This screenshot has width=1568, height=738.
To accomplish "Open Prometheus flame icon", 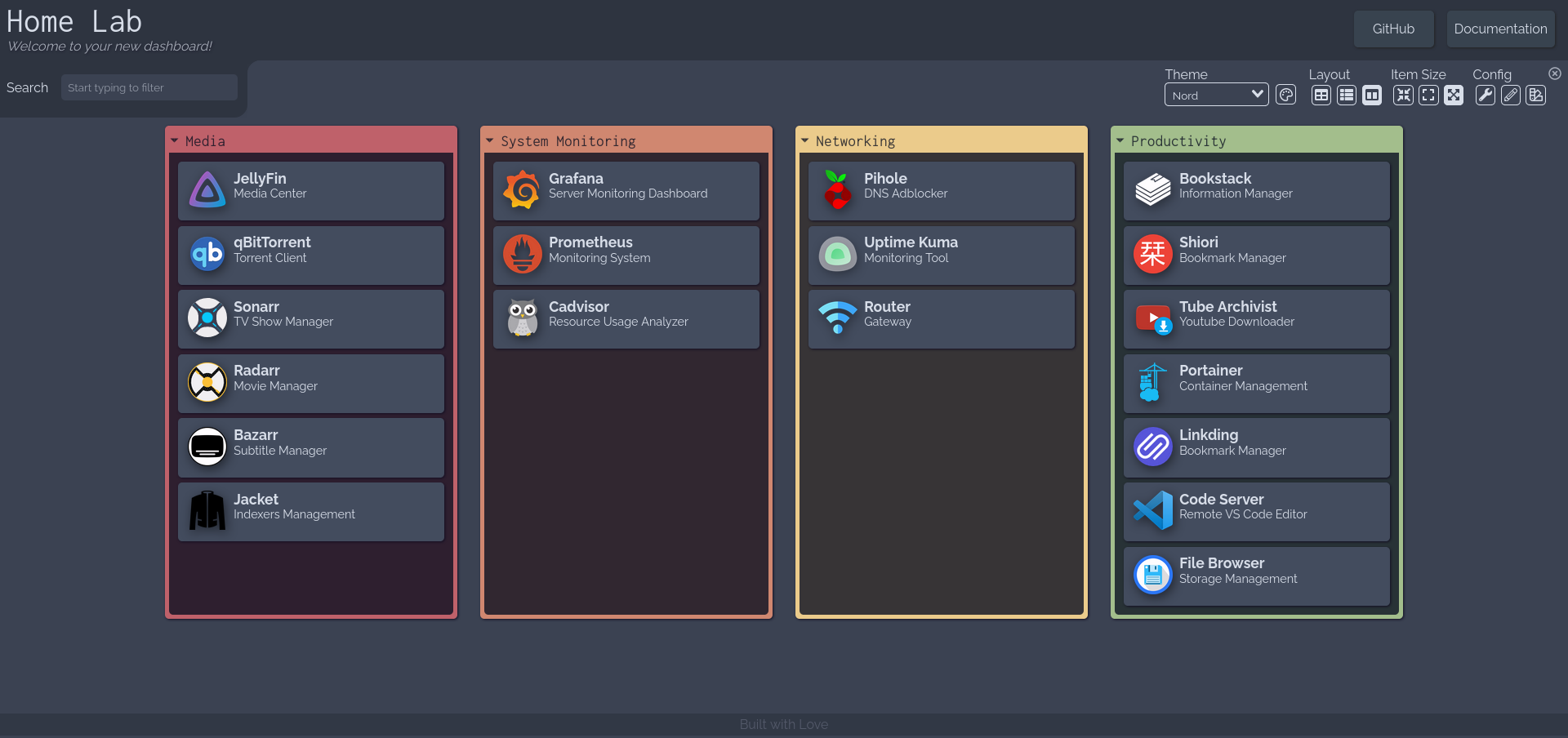I will [523, 255].
